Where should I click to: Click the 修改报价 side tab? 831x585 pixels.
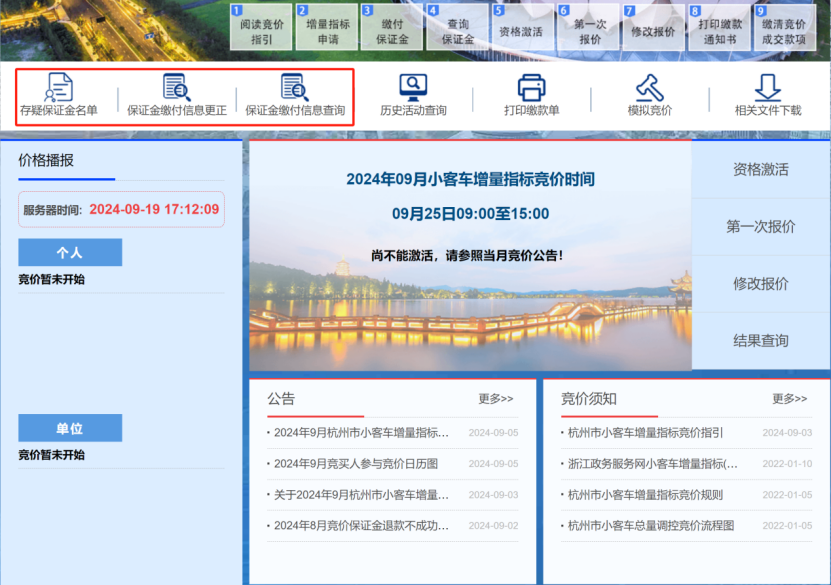(761, 284)
